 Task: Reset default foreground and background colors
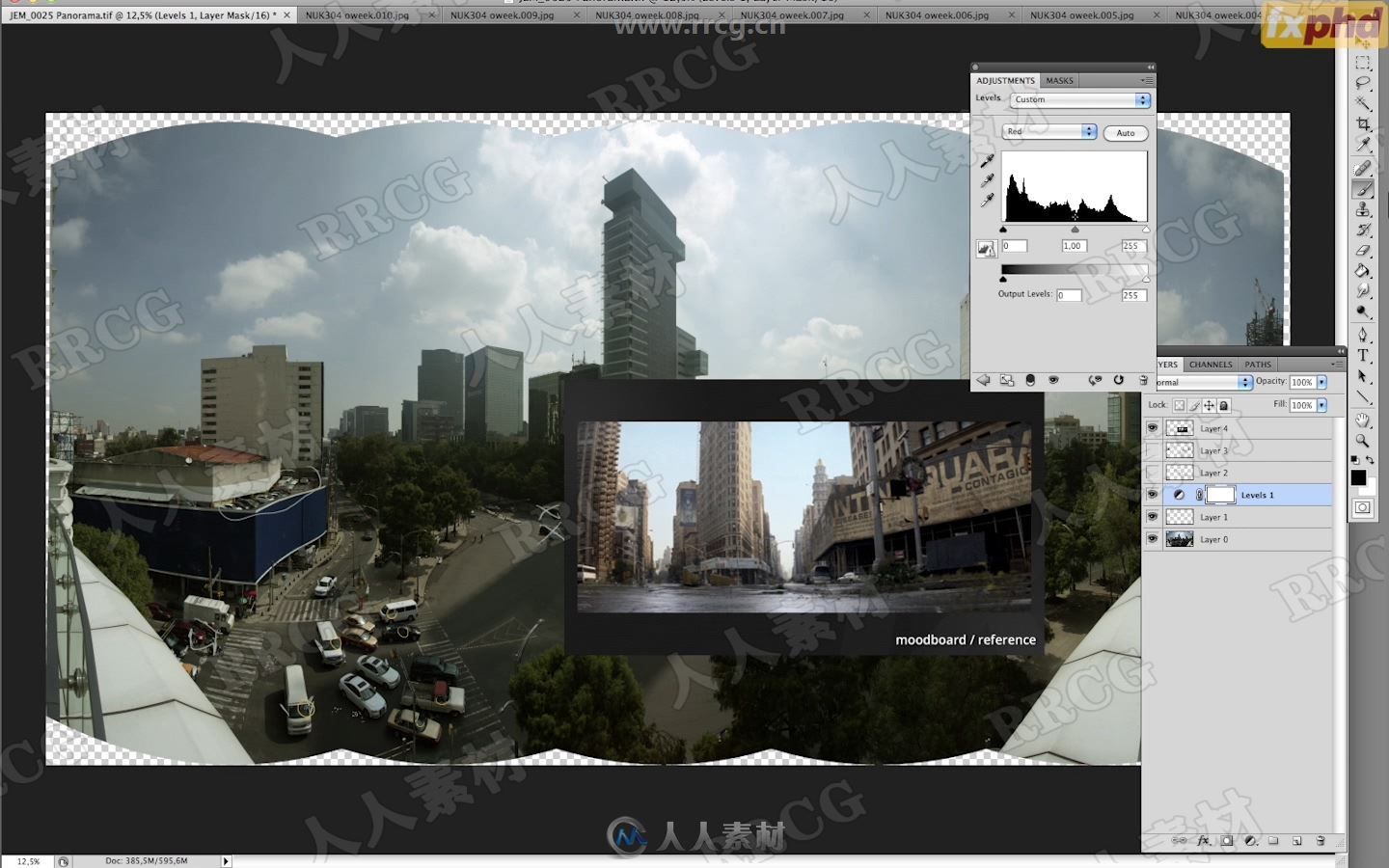(1355, 460)
